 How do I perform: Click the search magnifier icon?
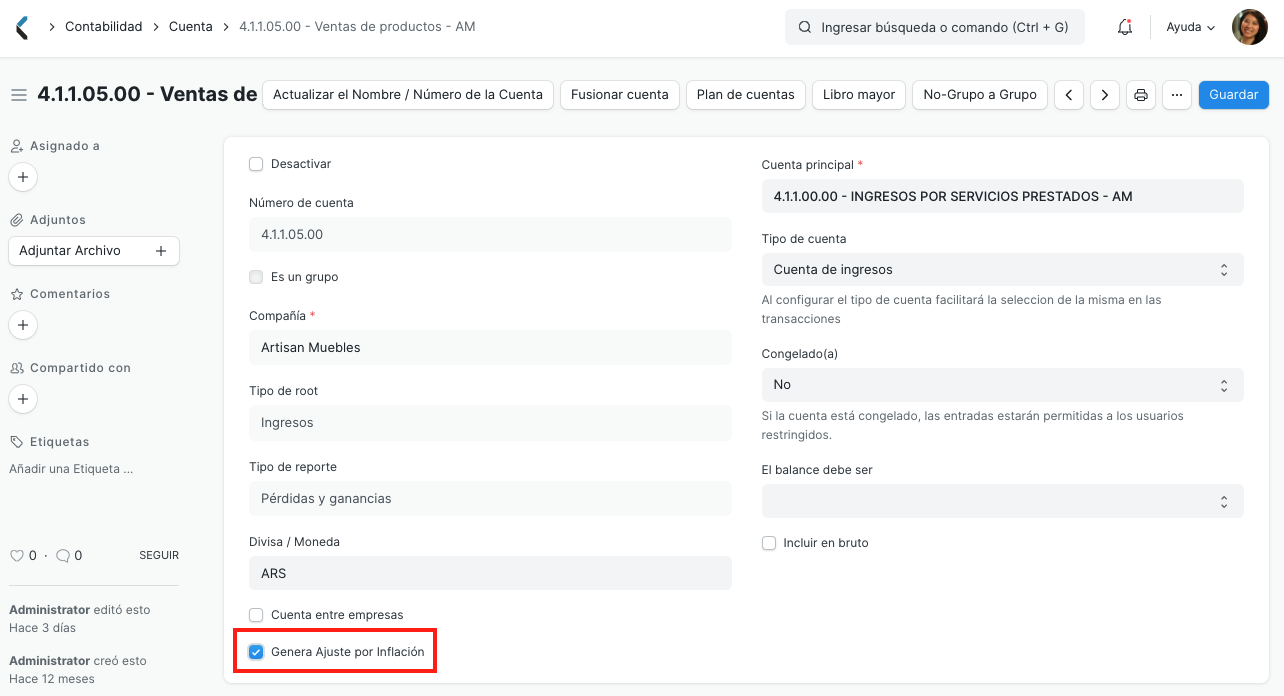tap(805, 27)
